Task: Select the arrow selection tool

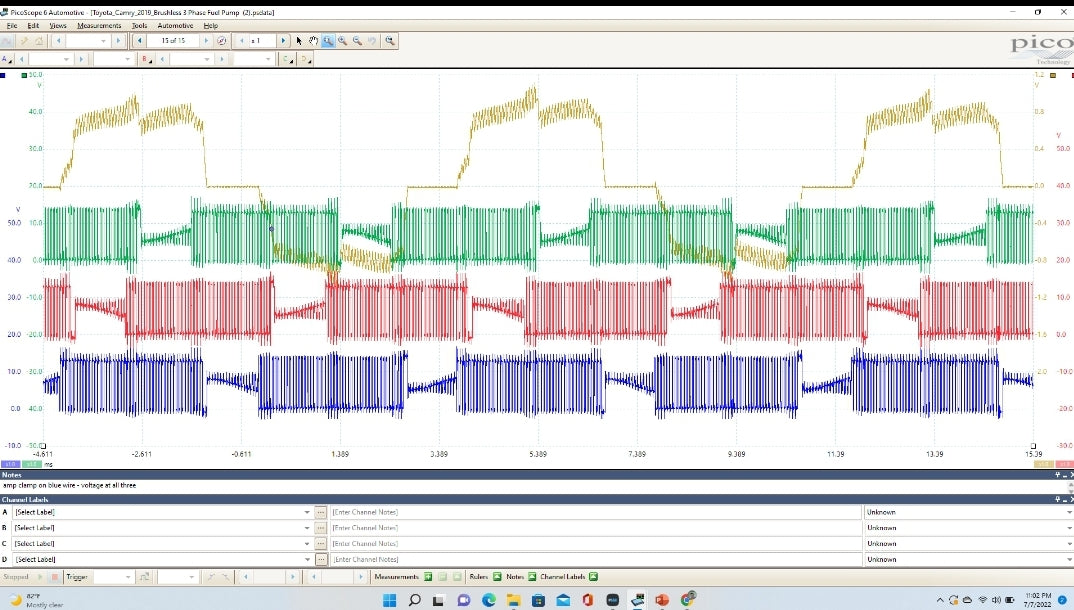Action: coord(299,41)
